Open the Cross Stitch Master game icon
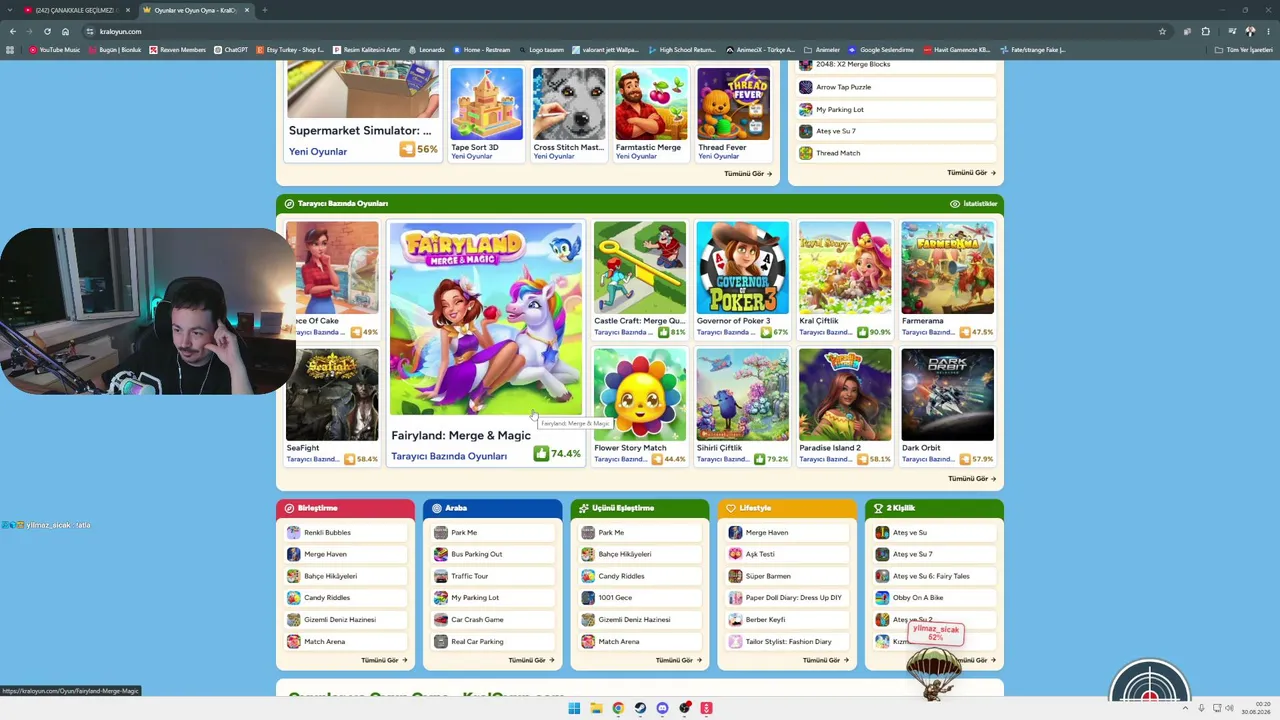 point(569,104)
